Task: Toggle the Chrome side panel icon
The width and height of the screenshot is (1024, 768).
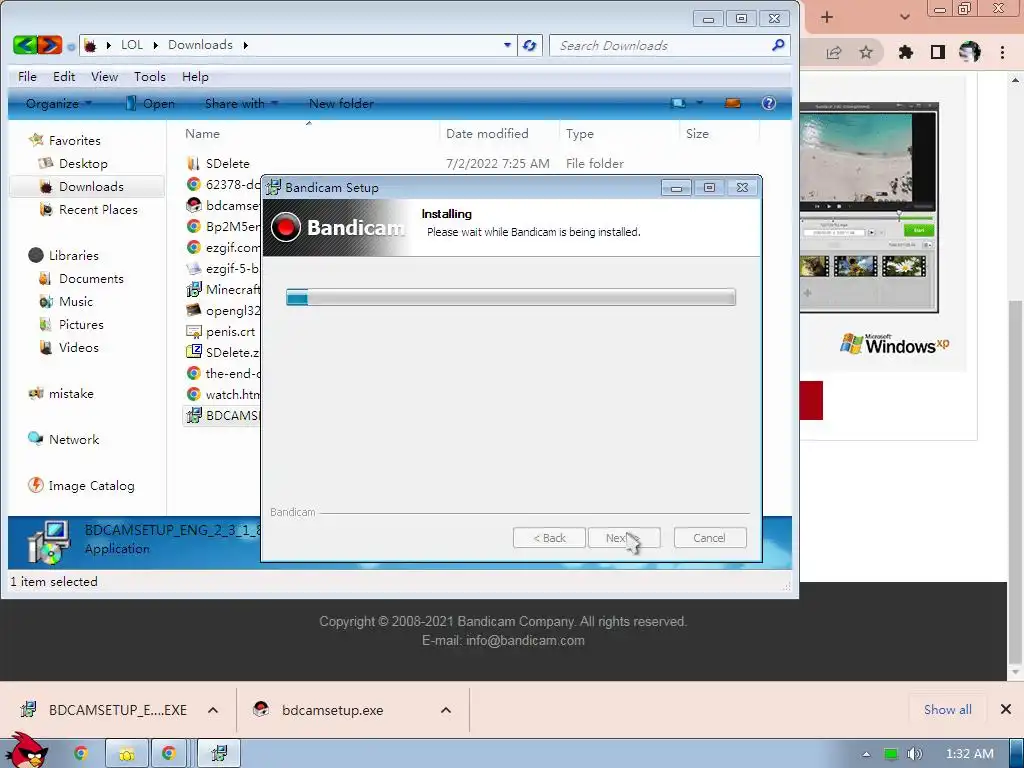Action: coord(938,52)
